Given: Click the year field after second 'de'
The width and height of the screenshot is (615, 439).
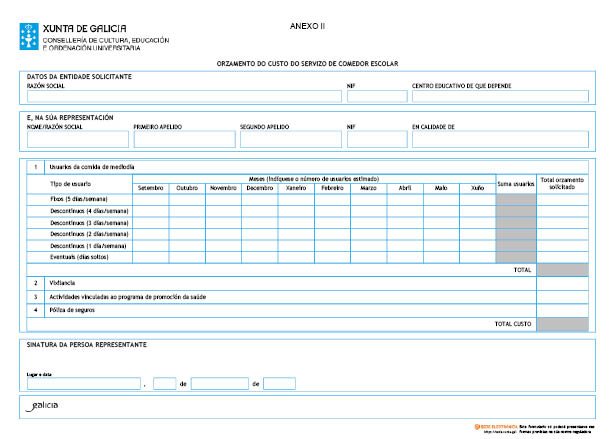Looking at the screenshot, I should [279, 383].
